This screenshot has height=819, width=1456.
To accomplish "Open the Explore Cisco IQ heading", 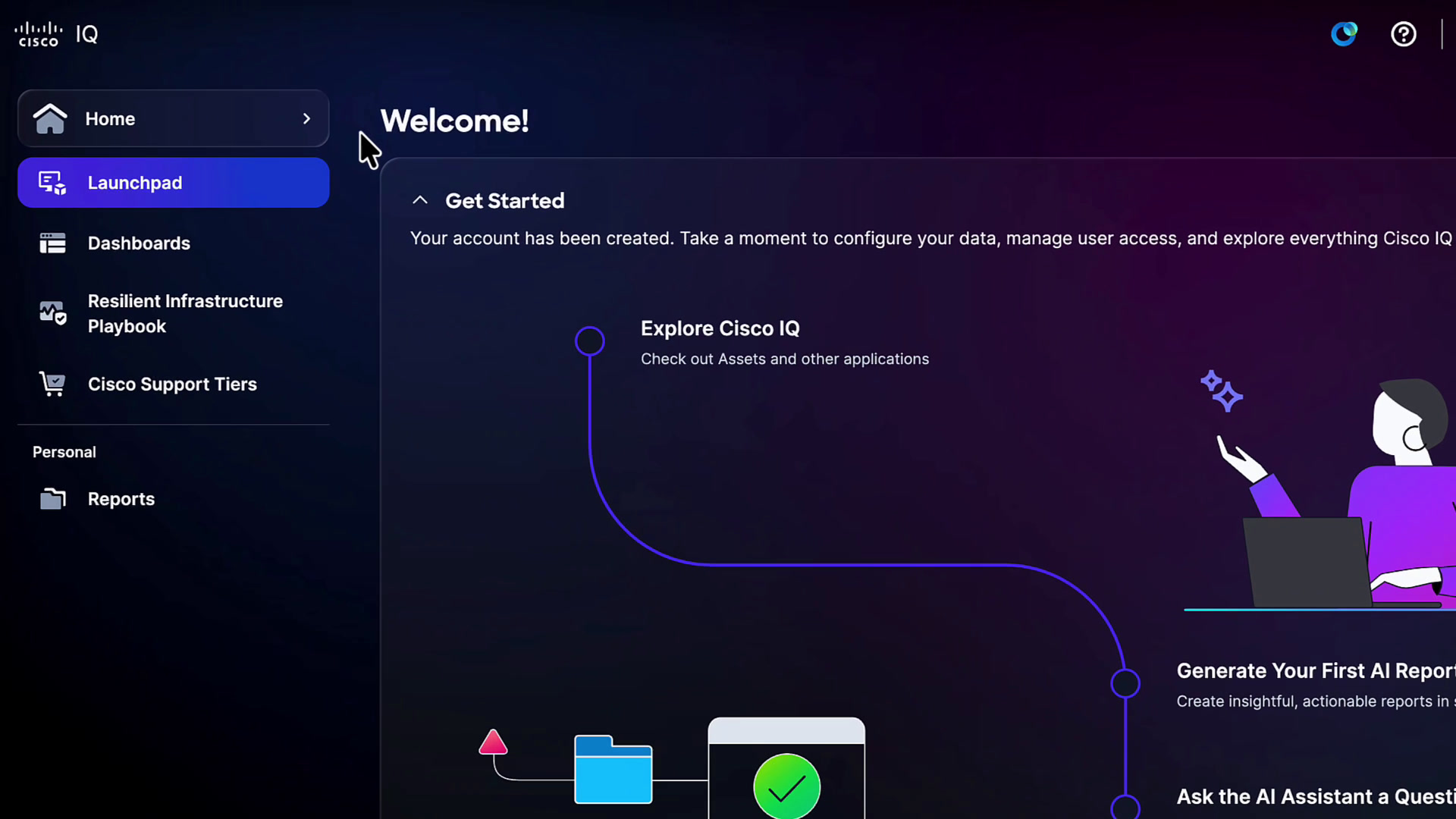I will coord(720,328).
